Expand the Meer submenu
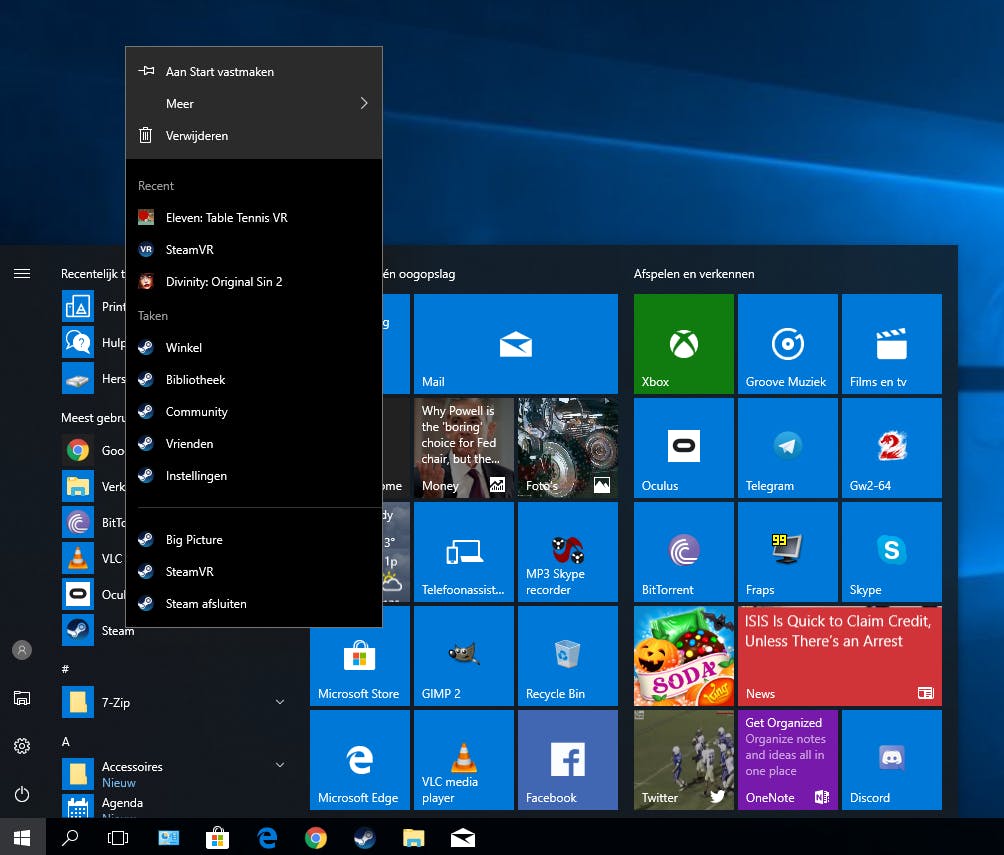This screenshot has height=855, width=1004. (x=254, y=104)
